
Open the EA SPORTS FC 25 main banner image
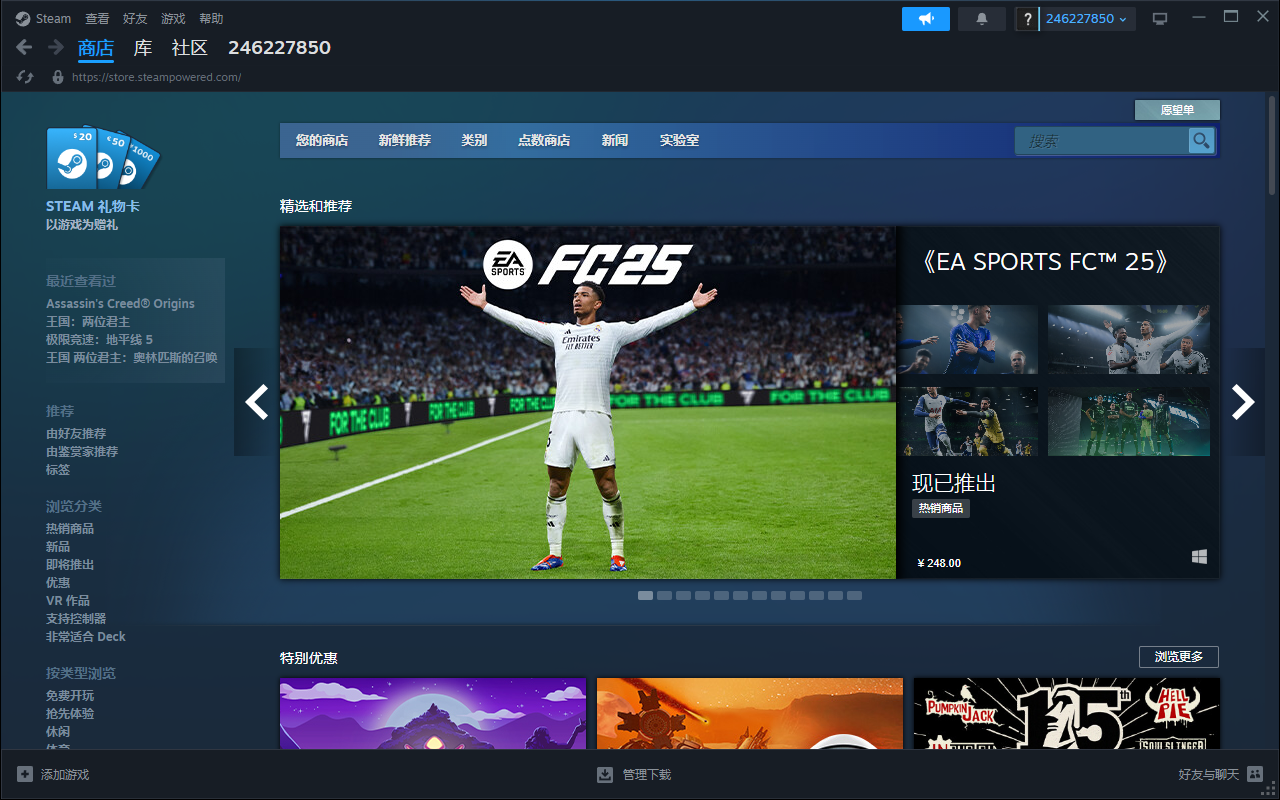[x=588, y=402]
